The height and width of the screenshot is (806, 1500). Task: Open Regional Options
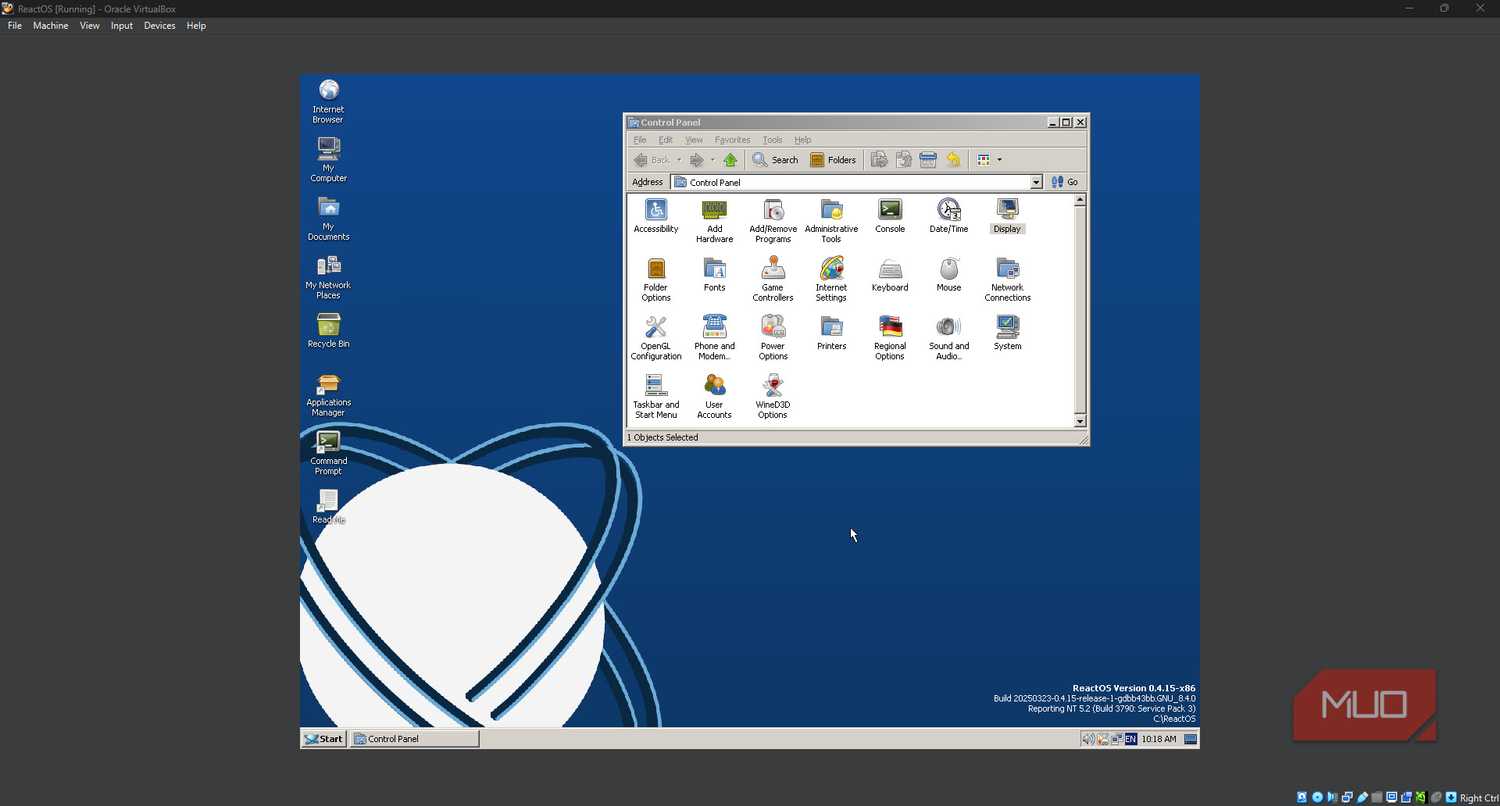890,338
